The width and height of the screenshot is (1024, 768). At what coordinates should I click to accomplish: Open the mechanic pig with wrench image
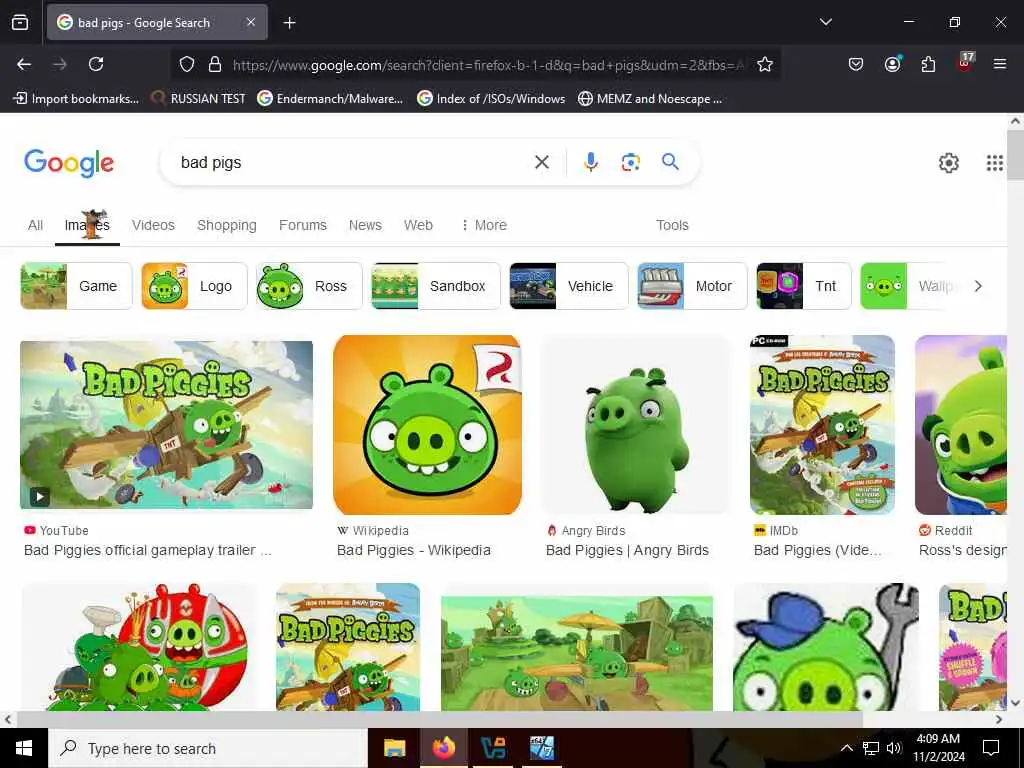pos(826,647)
